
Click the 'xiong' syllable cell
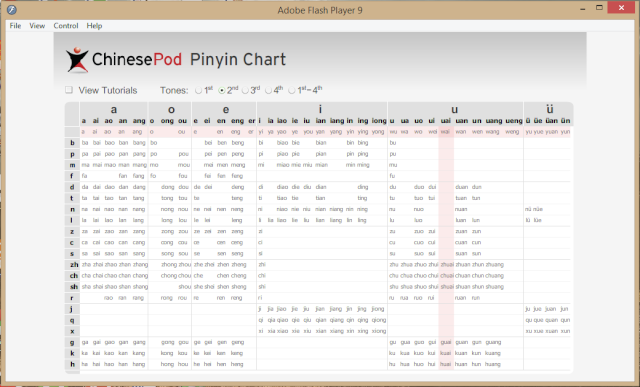[378, 331]
